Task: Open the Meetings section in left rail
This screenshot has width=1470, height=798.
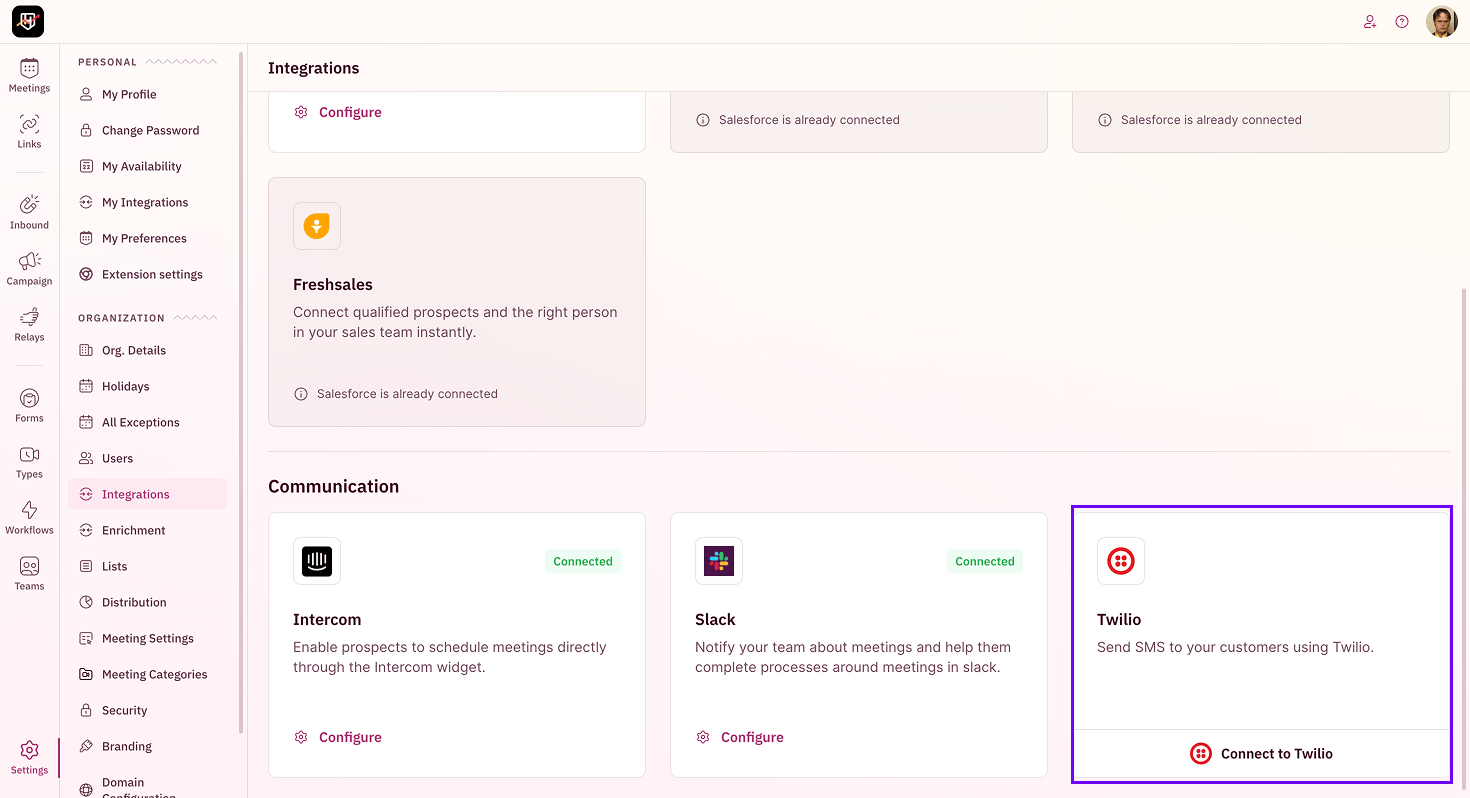Action: pyautogui.click(x=29, y=75)
